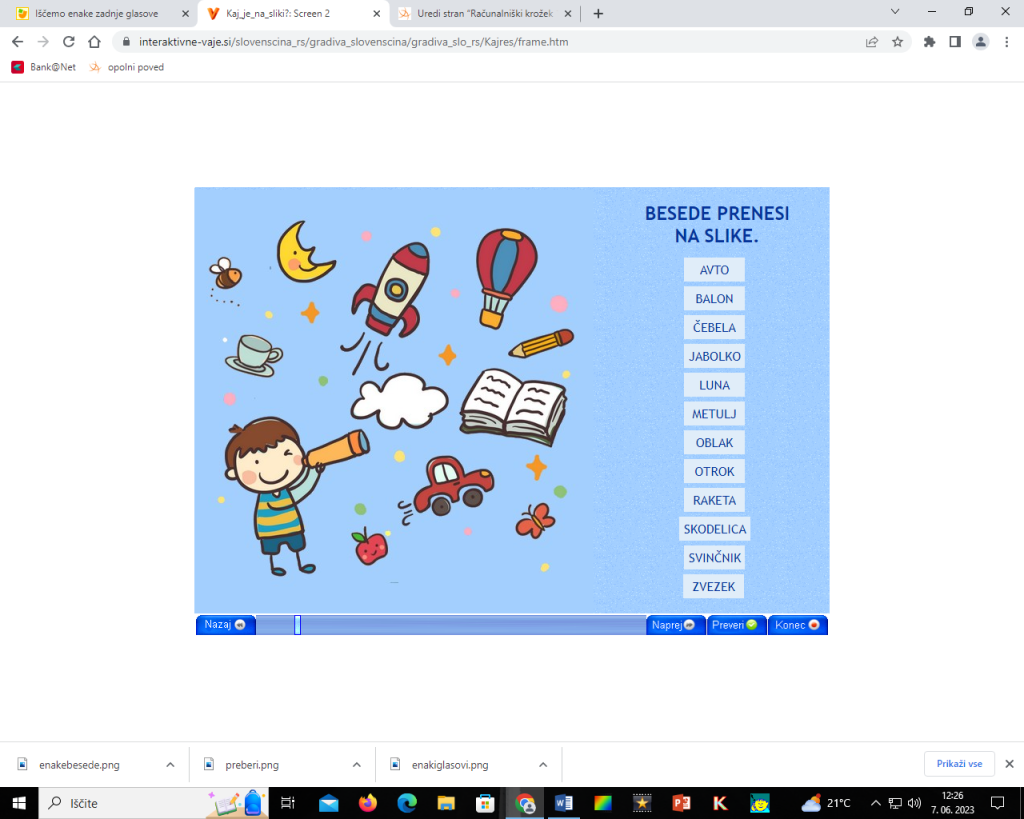The image size is (1024, 819).
Task: Open Word from the Windows taskbar
Action: pos(561,803)
